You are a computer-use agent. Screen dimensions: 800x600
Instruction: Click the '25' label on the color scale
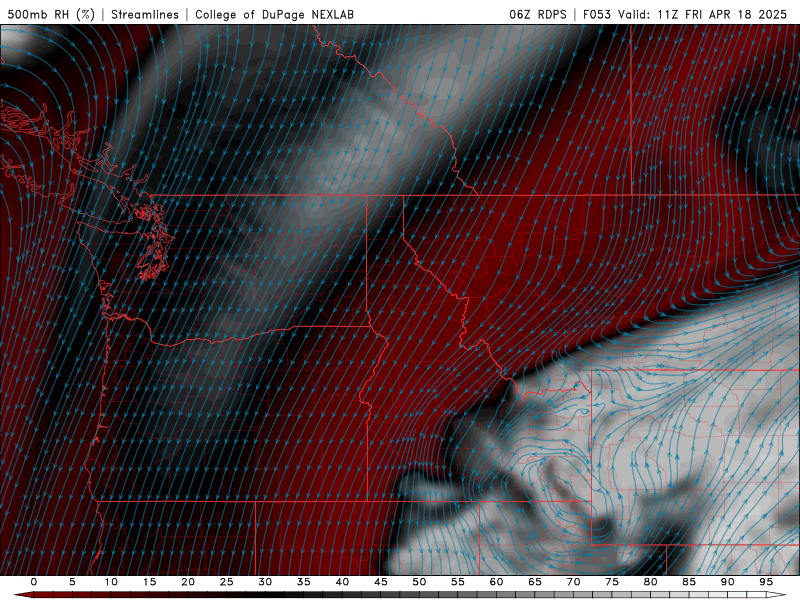227,582
